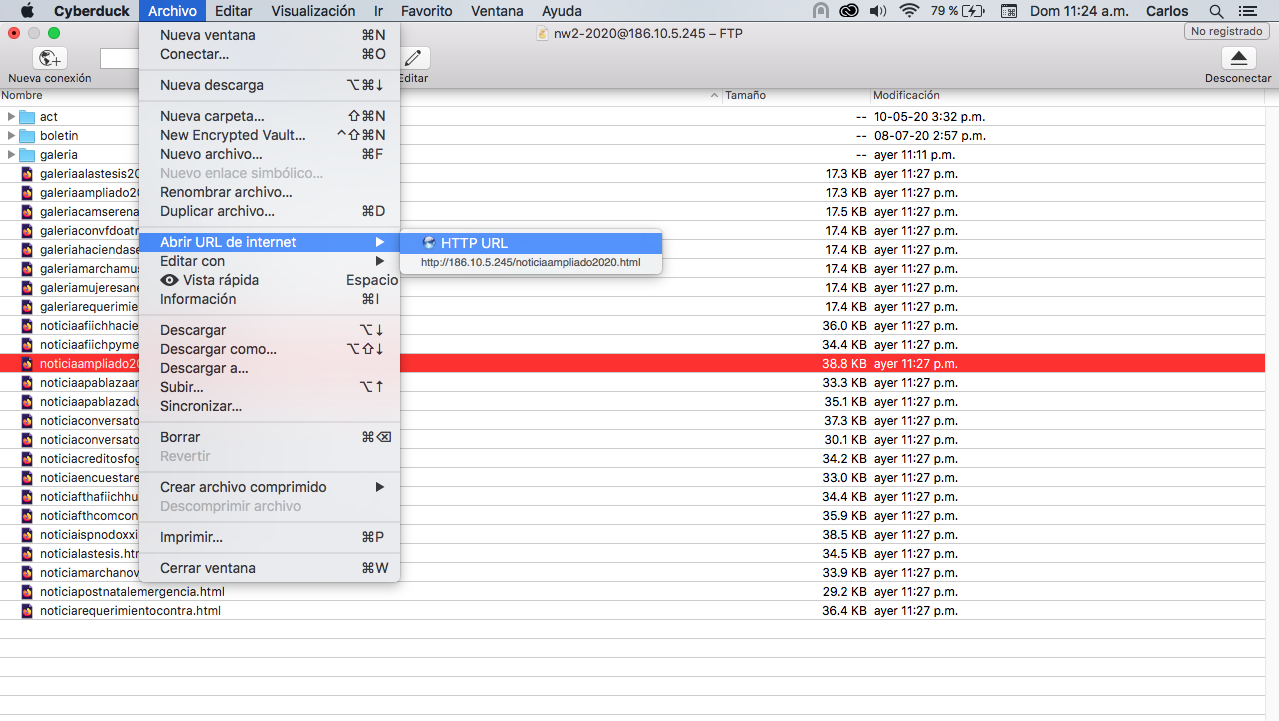Image resolution: width=1279 pixels, height=721 pixels.
Task: Click the volume speaker icon
Action: [x=879, y=11]
